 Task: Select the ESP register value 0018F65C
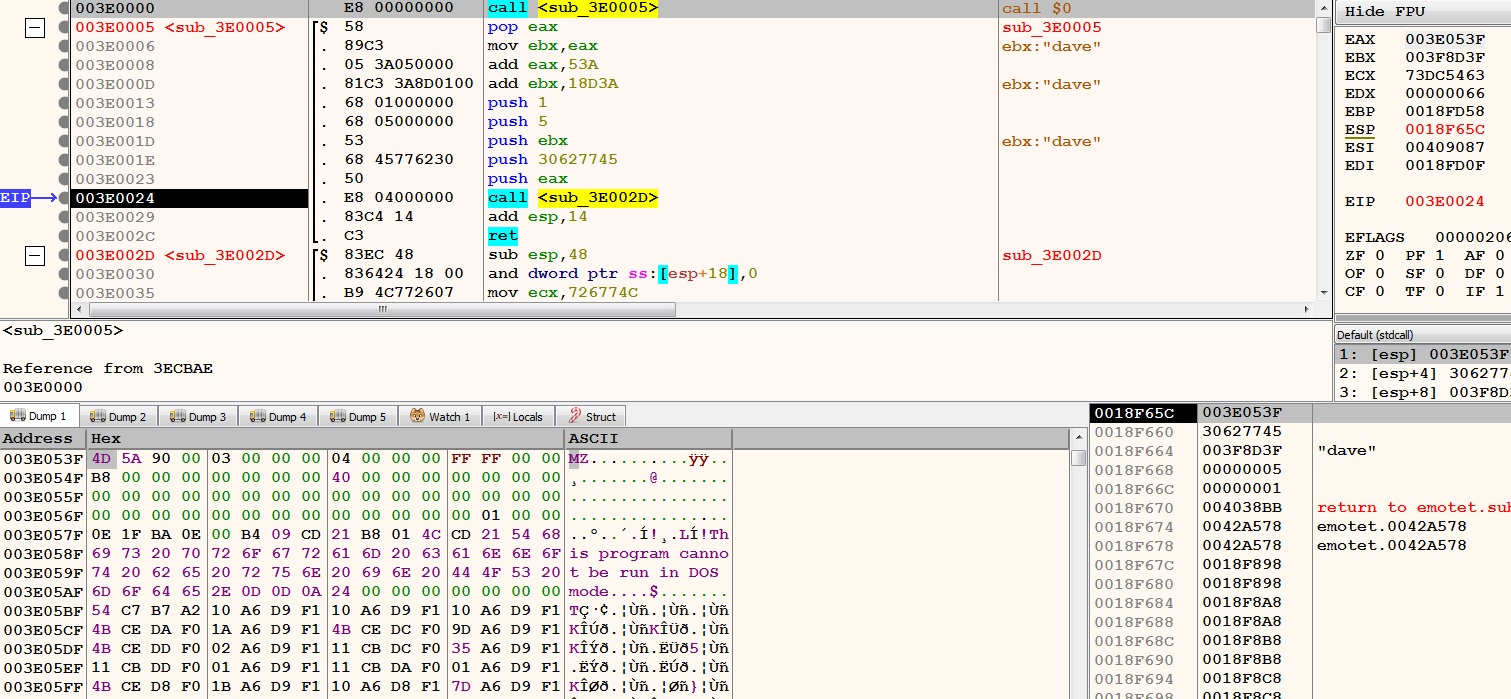pyautogui.click(x=1445, y=129)
